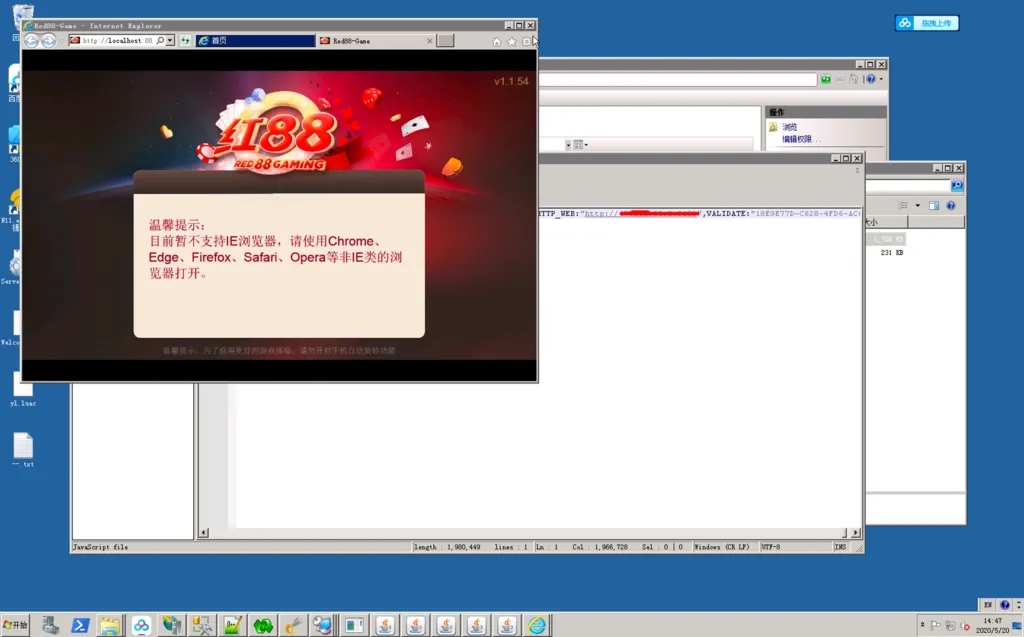Toggle the Explorer preview pane button
Viewport: 1024px width, 637px height.
[x=933, y=205]
